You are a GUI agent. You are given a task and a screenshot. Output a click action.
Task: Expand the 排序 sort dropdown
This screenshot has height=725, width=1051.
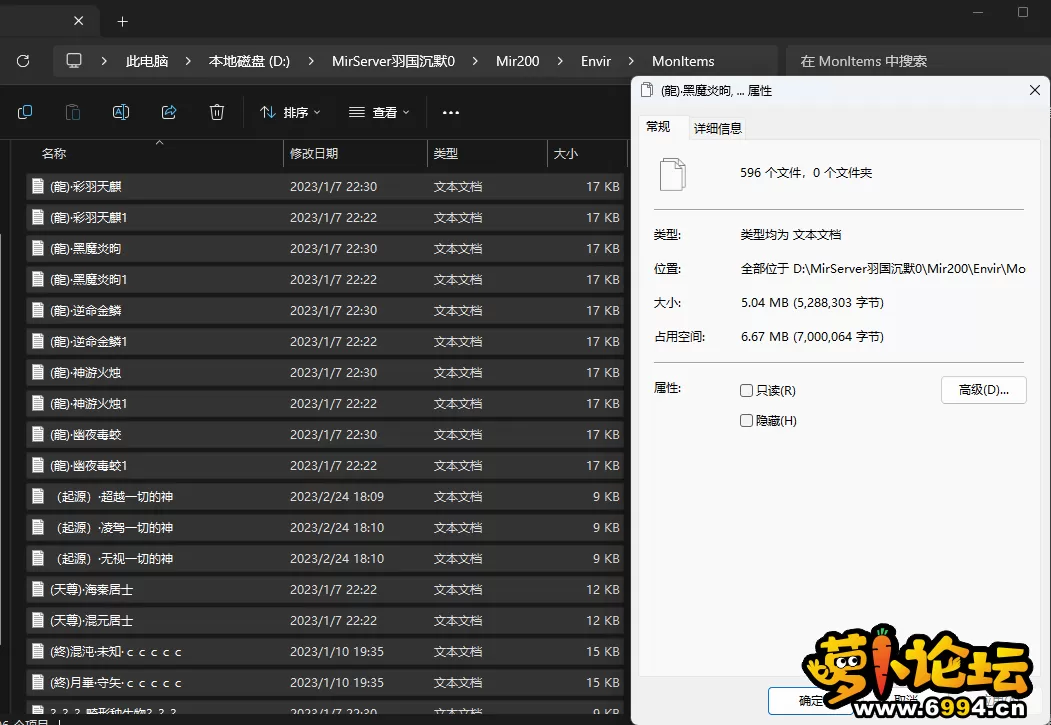(290, 113)
